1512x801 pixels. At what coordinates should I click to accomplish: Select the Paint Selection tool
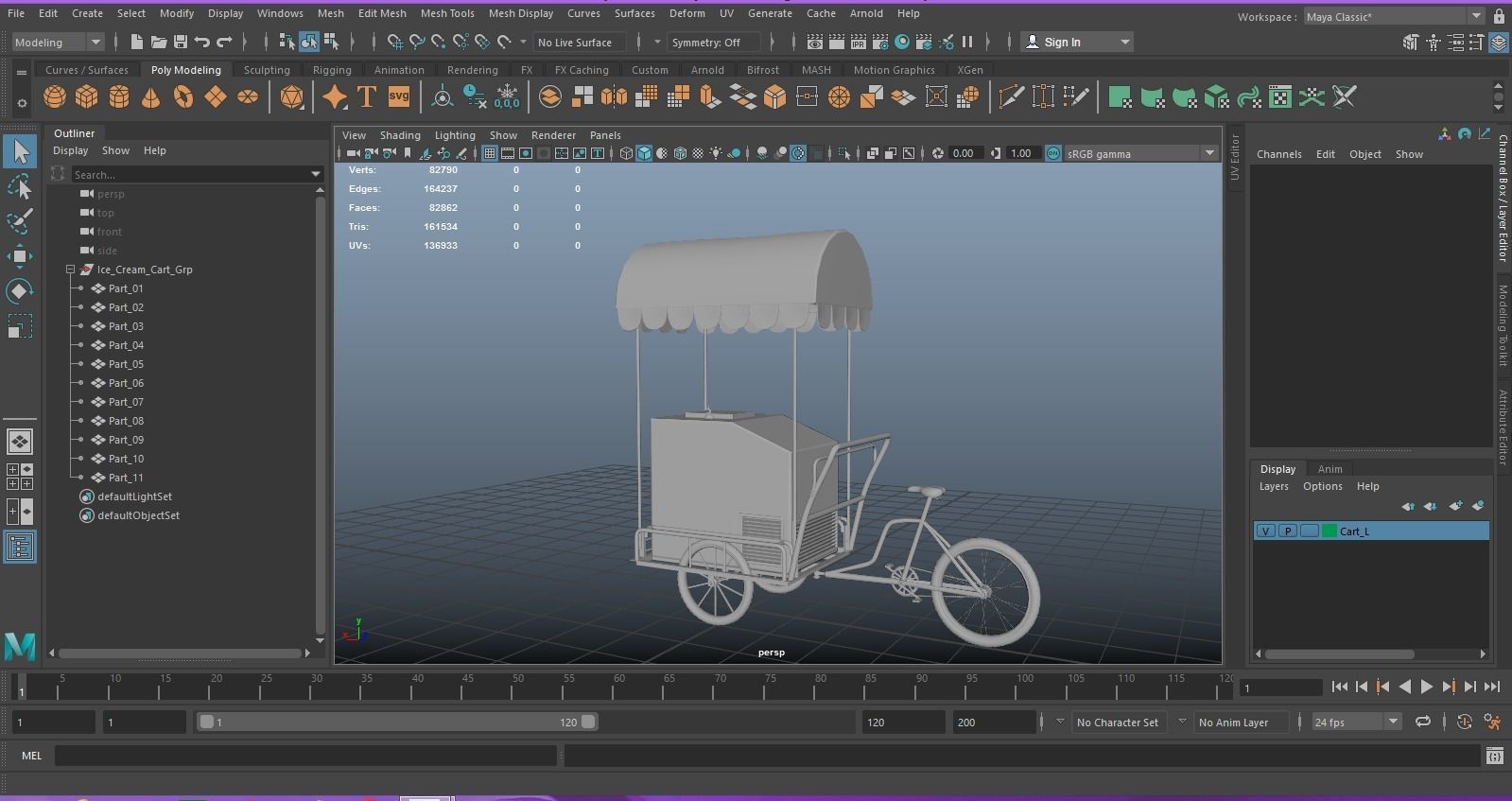(20, 221)
